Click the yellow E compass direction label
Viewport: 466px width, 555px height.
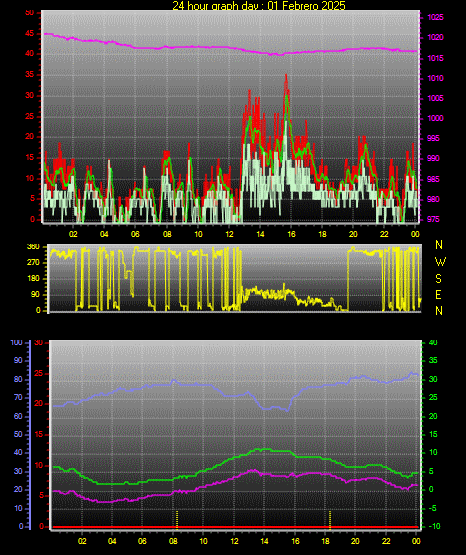[x=438, y=294]
